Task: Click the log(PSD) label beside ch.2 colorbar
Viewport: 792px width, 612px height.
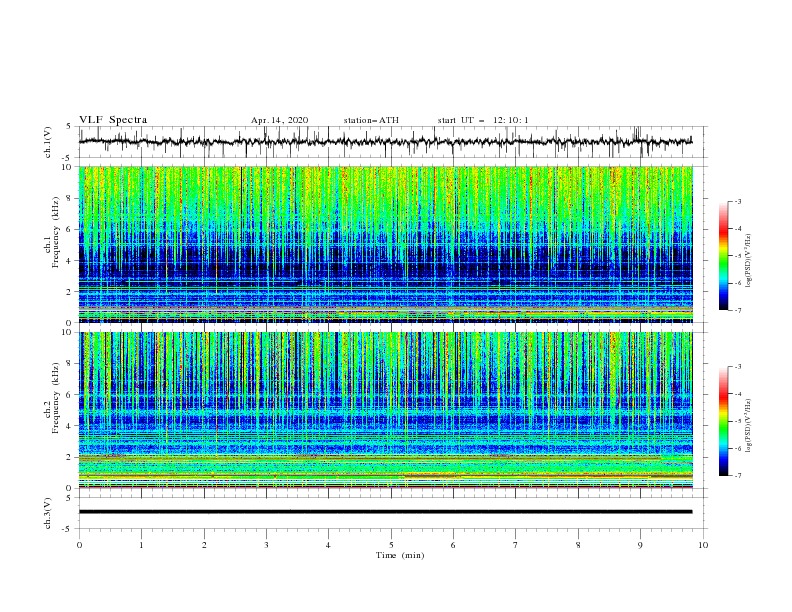Action: (748, 426)
